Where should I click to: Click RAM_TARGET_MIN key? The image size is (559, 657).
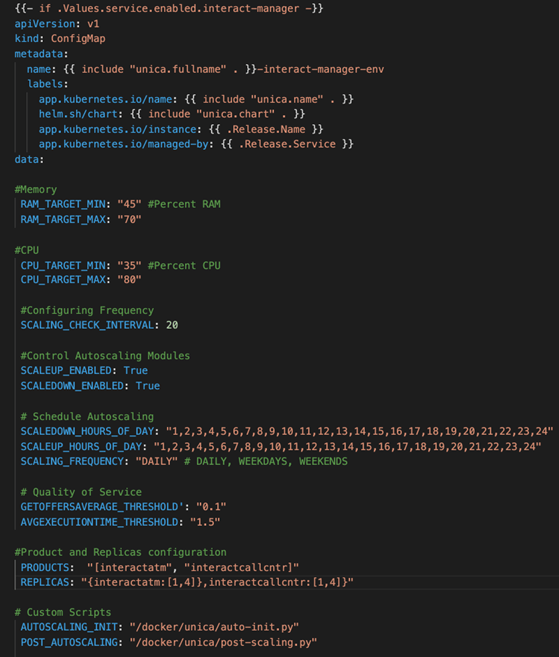pyautogui.click(x=63, y=204)
